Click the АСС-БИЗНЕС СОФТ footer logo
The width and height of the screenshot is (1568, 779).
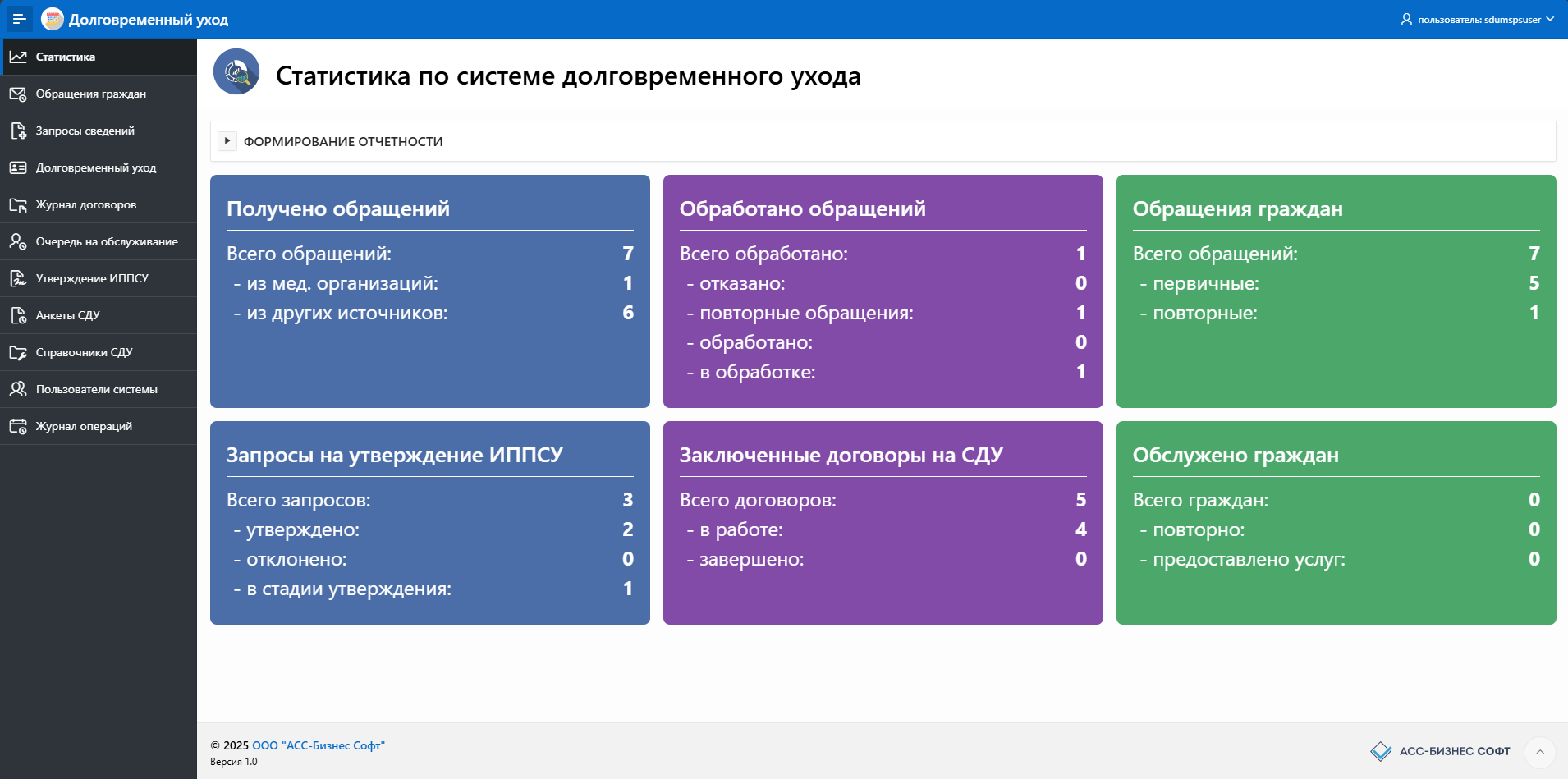coord(1440,751)
